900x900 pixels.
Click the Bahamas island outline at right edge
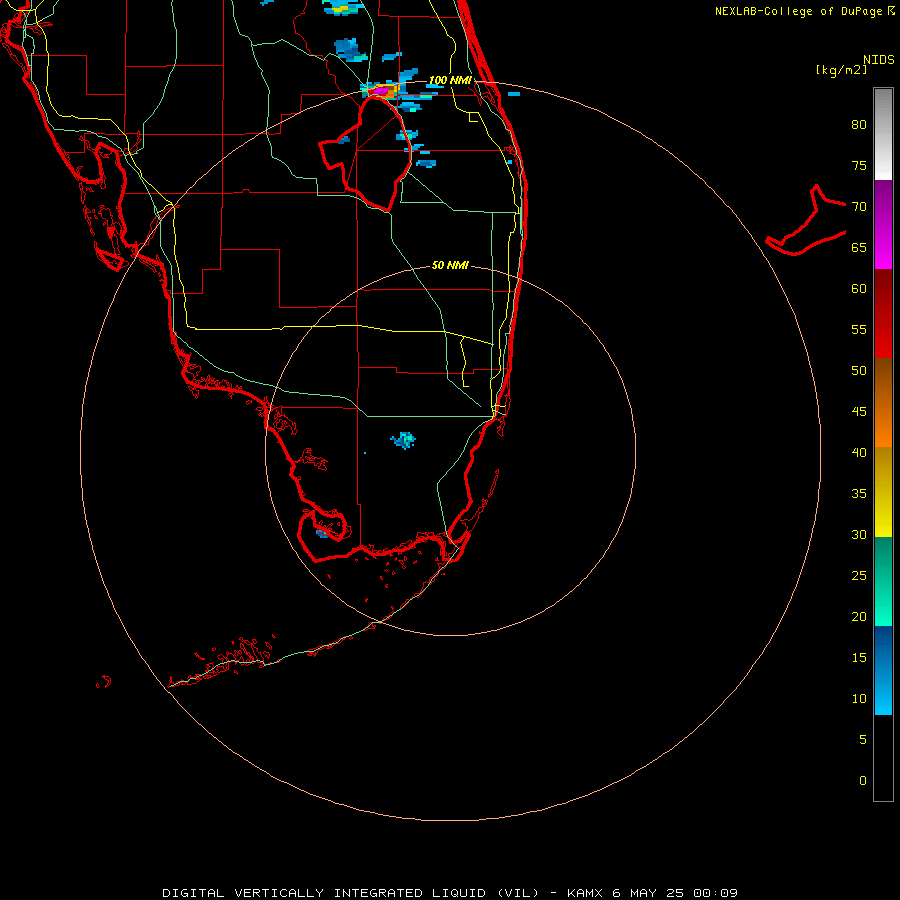[806, 220]
